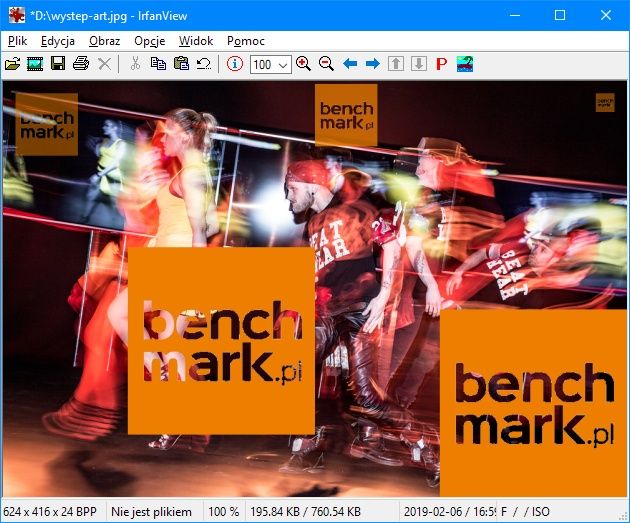Click the 100 % status bar entry
630x523 pixels.
[223, 512]
